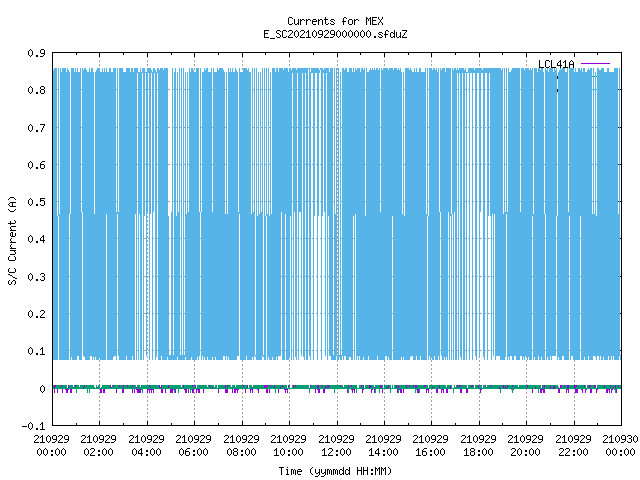The height and width of the screenshot is (480, 640).
Task: Click the y-axis tick value "0.6"
Action: tap(36, 165)
